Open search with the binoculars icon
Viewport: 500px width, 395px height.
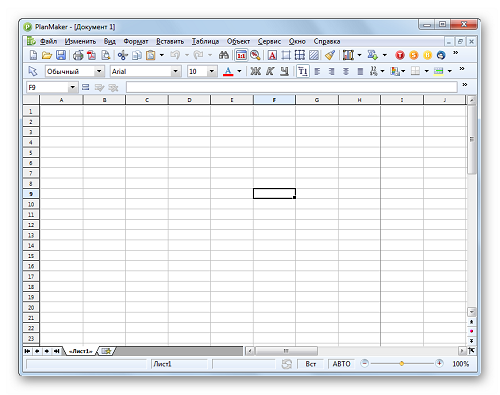coord(224,55)
